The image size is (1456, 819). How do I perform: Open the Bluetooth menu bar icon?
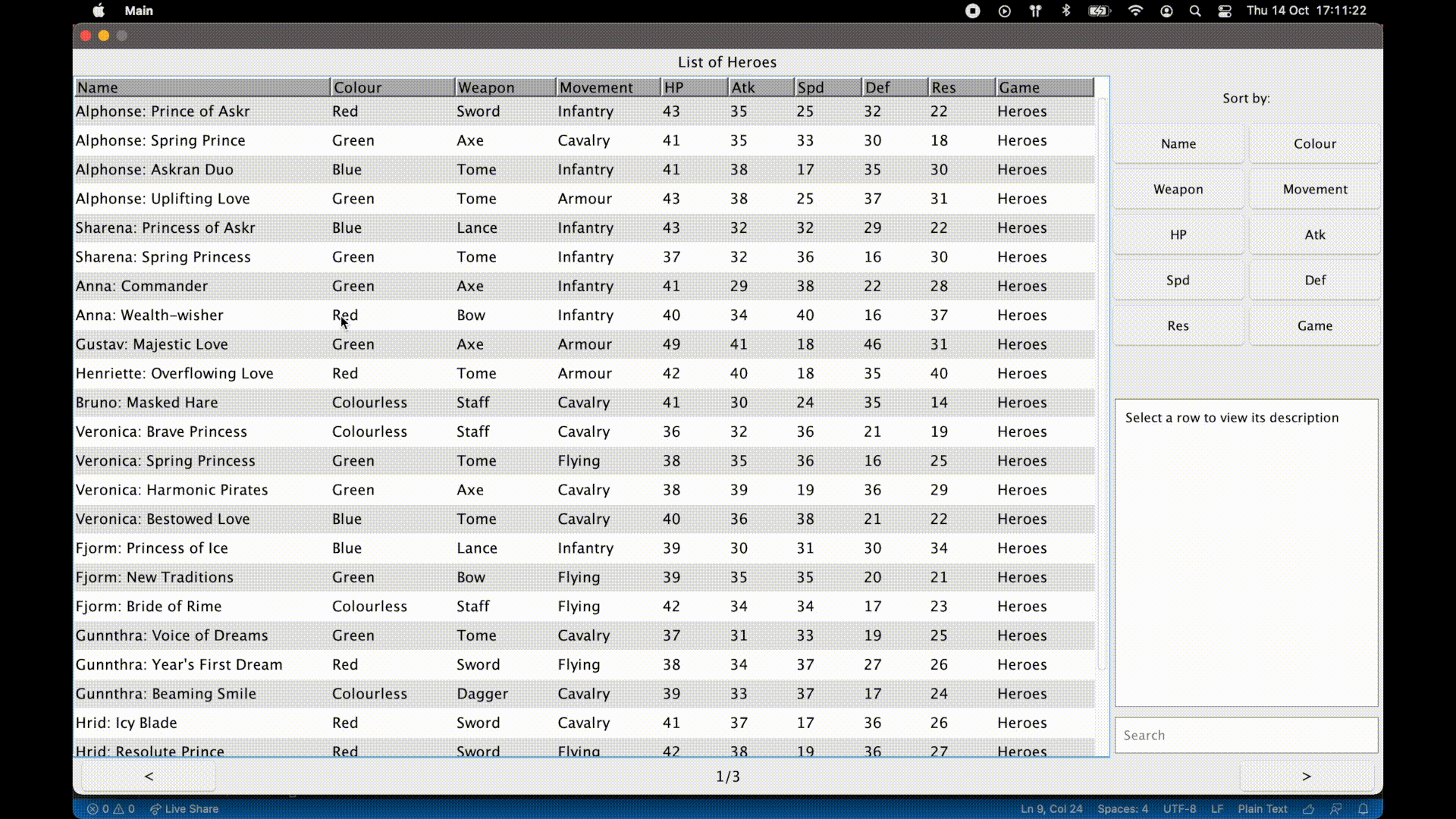(x=1066, y=11)
